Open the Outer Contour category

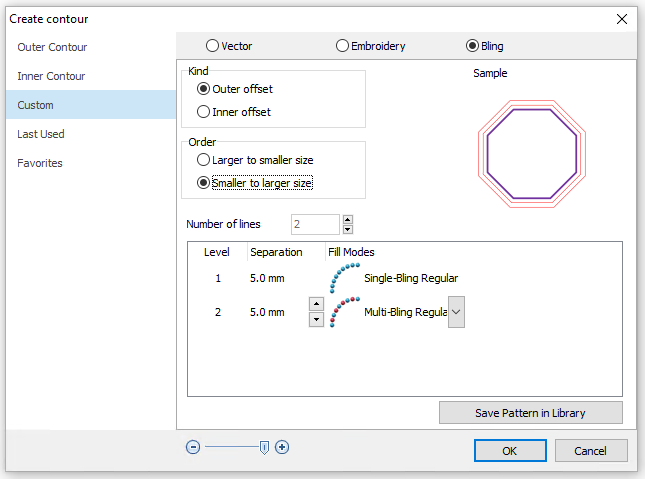point(52,47)
